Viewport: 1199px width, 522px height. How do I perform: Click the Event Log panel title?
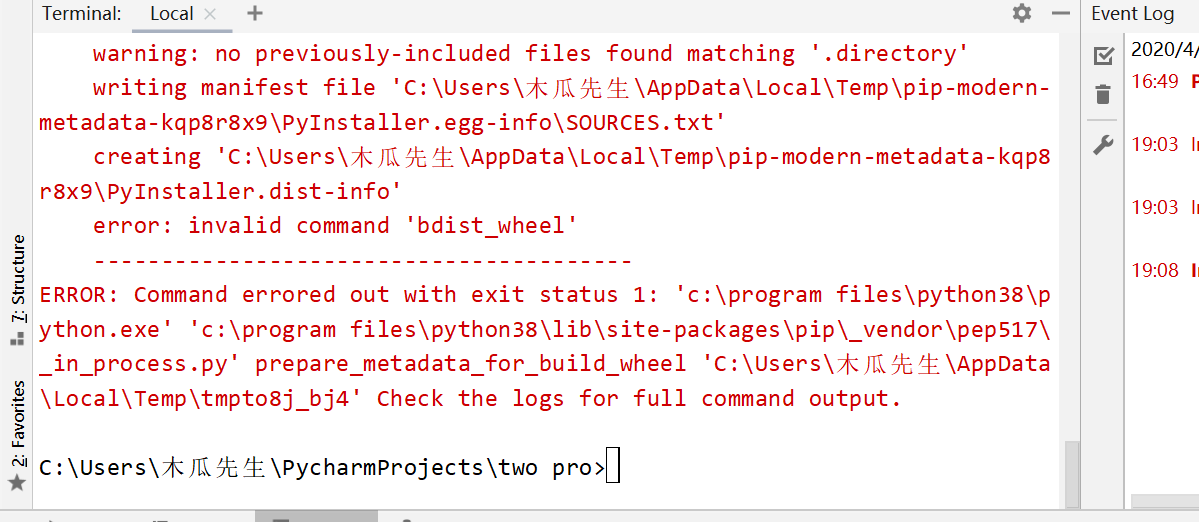coord(1132,14)
